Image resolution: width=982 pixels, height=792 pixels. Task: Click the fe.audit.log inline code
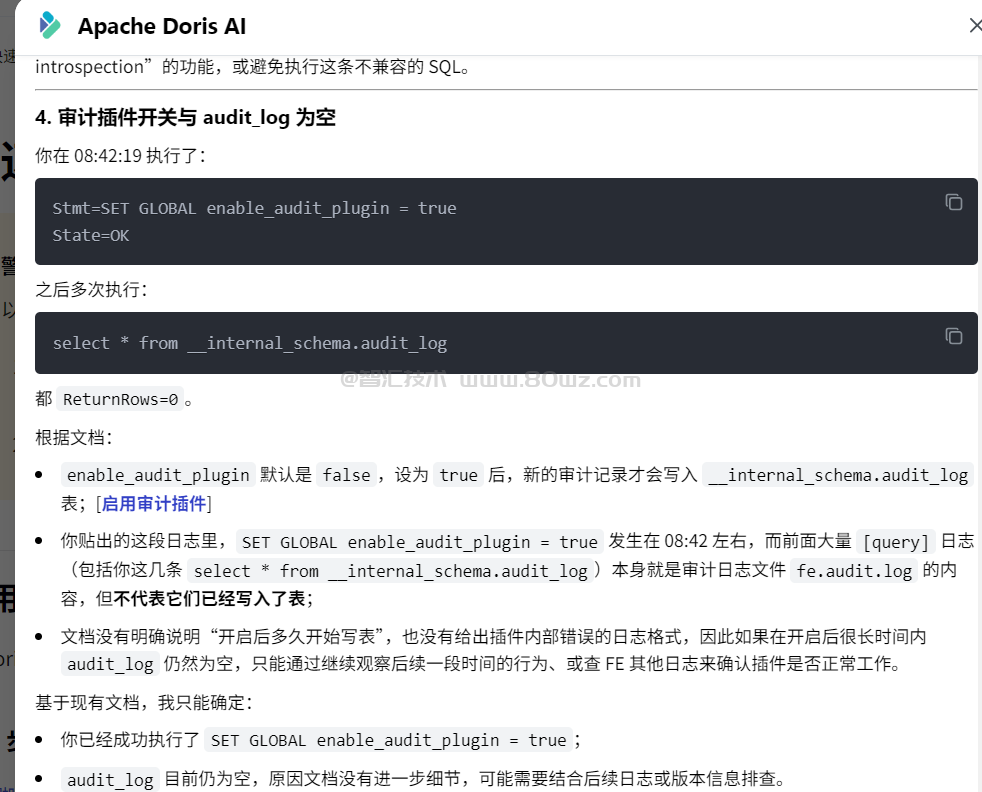click(x=854, y=571)
